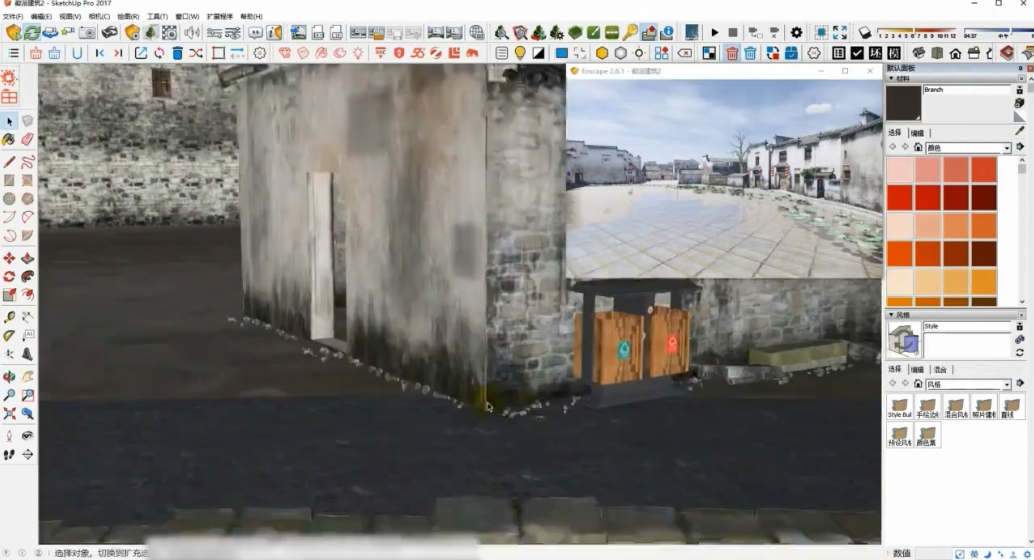Click home icon in materials browser
This screenshot has height=560, width=1034.
point(918,147)
